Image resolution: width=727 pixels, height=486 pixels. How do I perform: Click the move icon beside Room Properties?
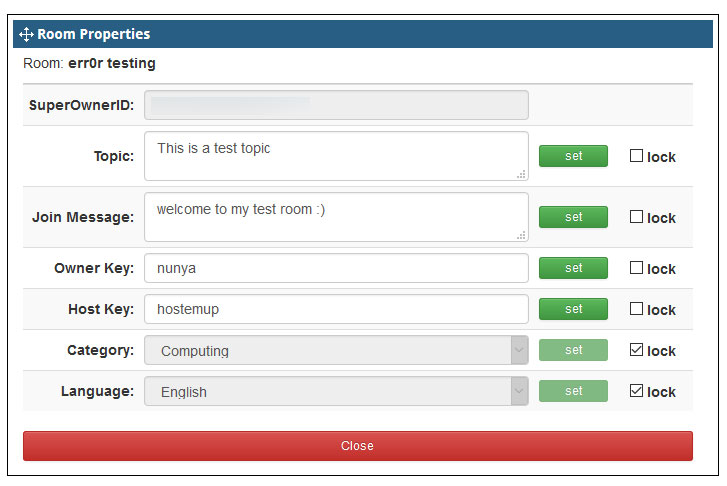click(26, 34)
